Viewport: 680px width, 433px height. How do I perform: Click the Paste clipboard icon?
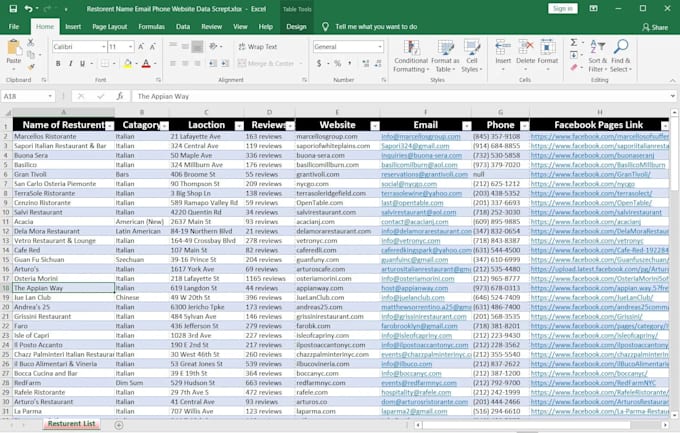point(14,49)
